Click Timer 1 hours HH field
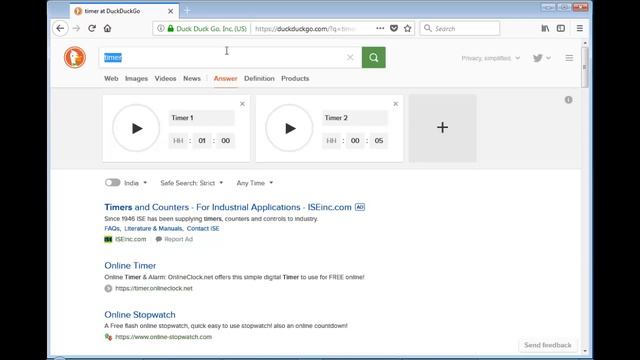This screenshot has height=360, width=640. (178, 141)
